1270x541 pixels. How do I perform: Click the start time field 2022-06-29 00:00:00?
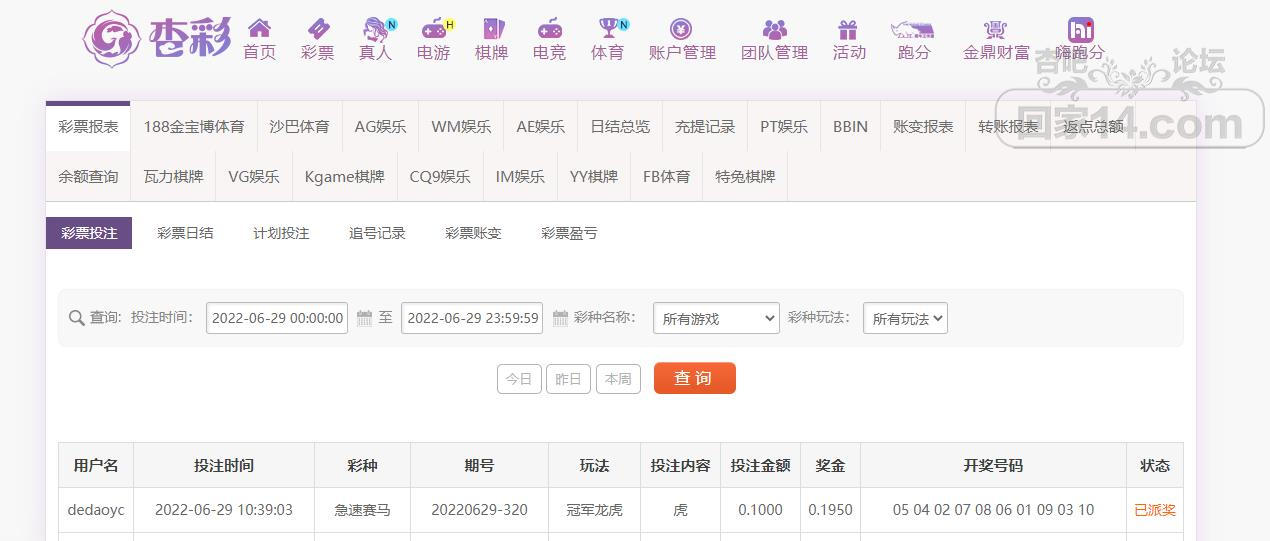coord(277,318)
